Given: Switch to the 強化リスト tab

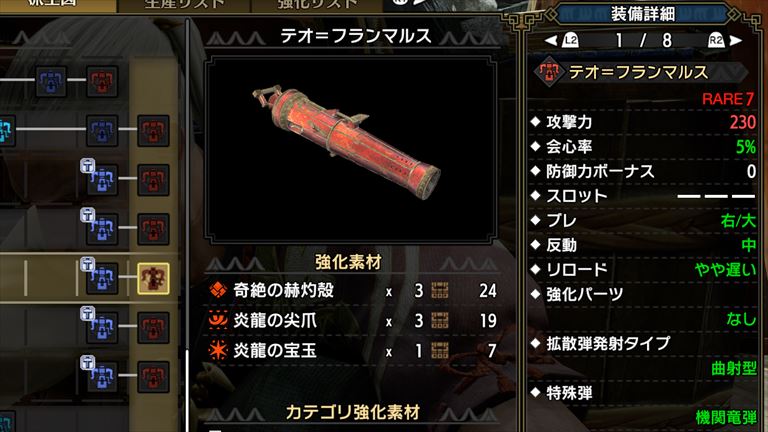Looking at the screenshot, I should (x=317, y=5).
